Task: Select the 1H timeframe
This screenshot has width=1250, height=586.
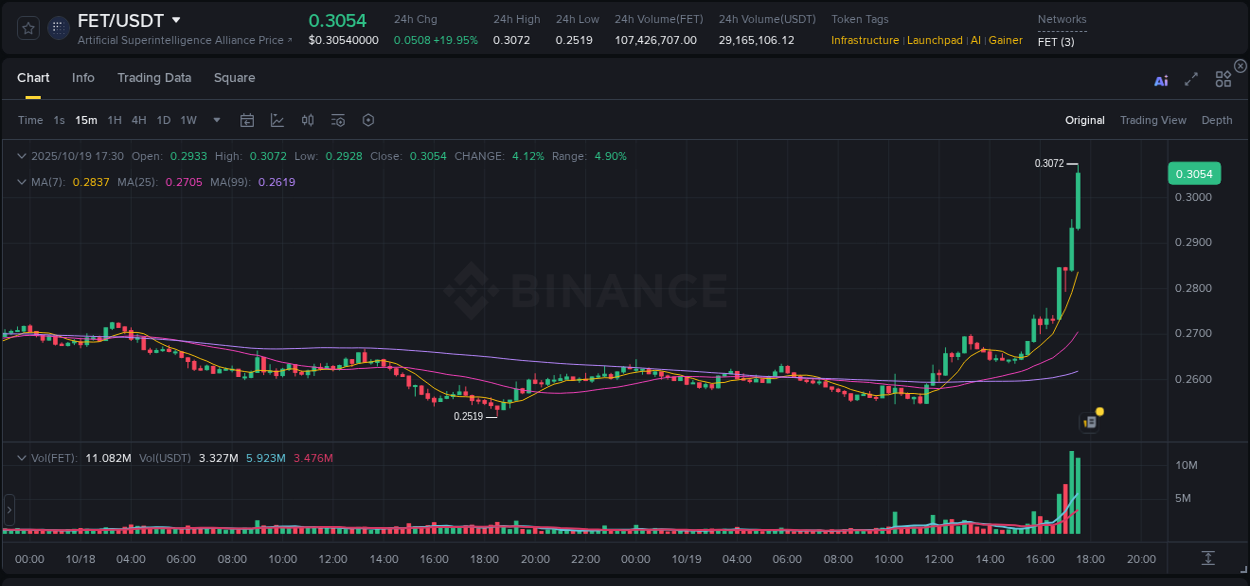Action: [113, 120]
